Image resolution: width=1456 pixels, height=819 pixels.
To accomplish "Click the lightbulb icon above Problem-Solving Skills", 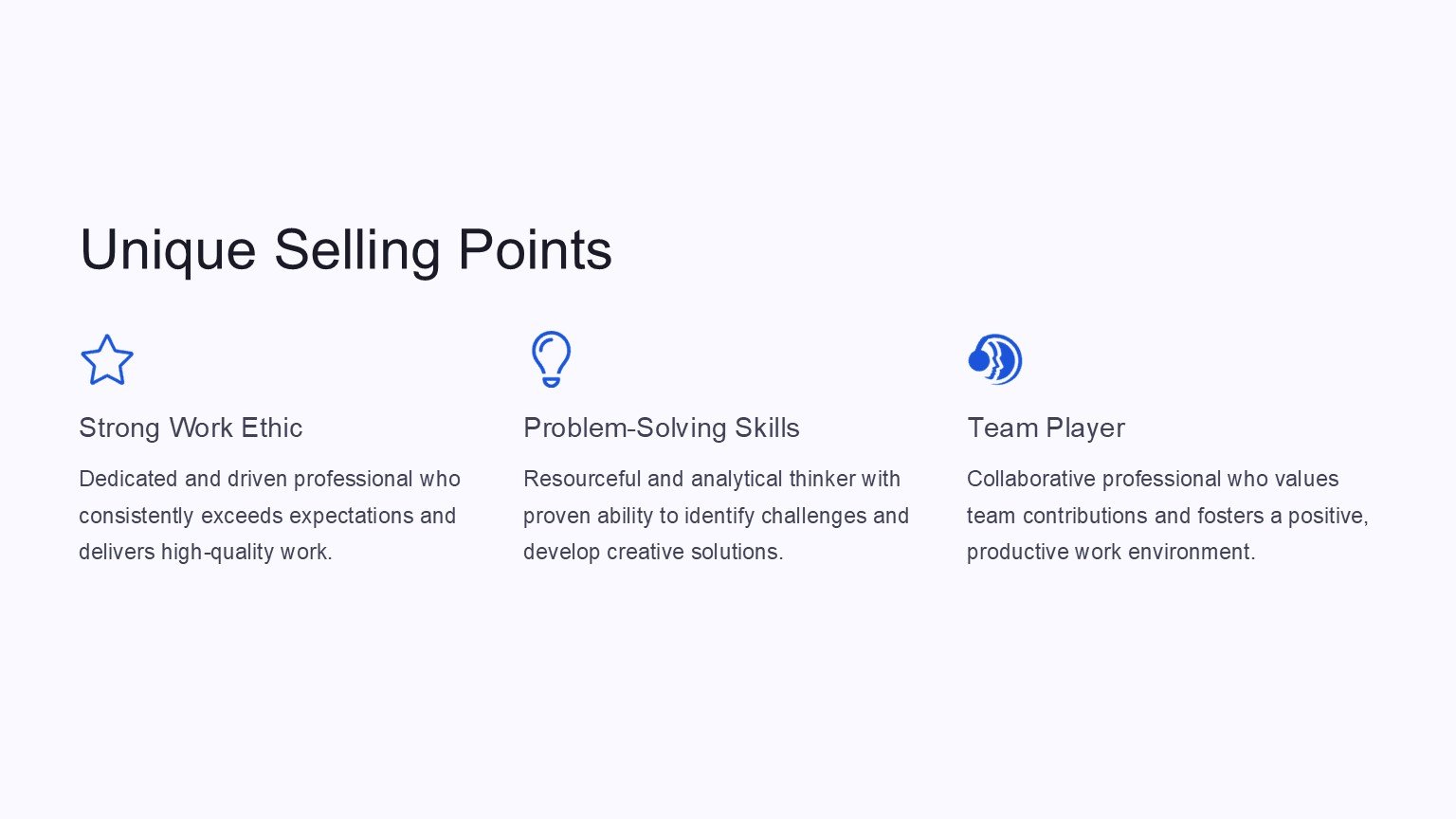I will coord(551,358).
